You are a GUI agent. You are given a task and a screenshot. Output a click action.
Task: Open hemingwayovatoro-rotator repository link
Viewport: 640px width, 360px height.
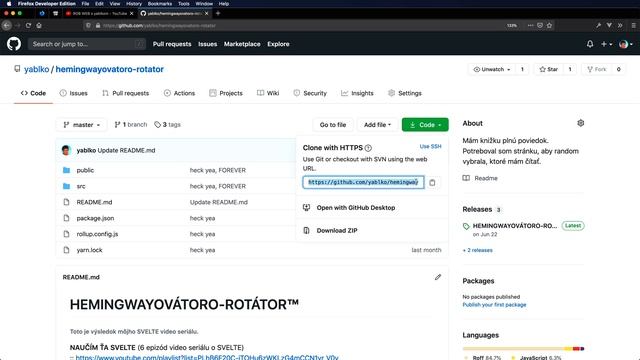(109, 69)
